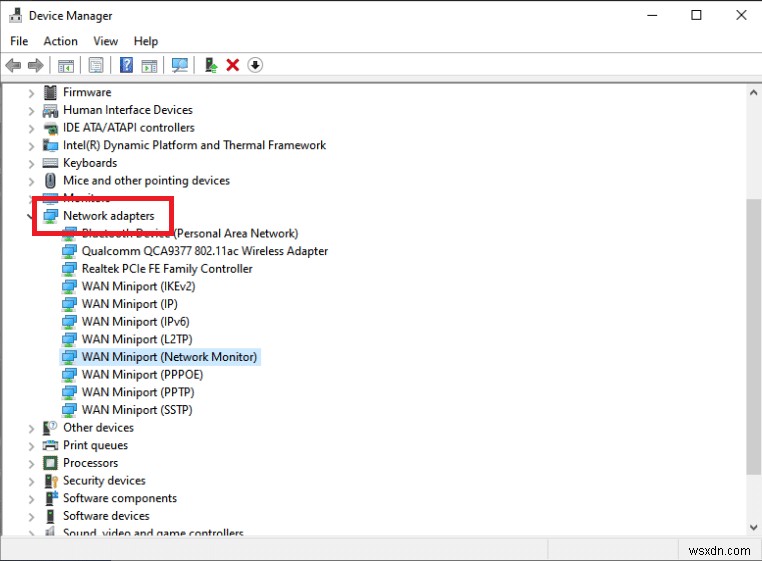Expand the Keyboards node
The width and height of the screenshot is (762, 561).
[31, 164]
